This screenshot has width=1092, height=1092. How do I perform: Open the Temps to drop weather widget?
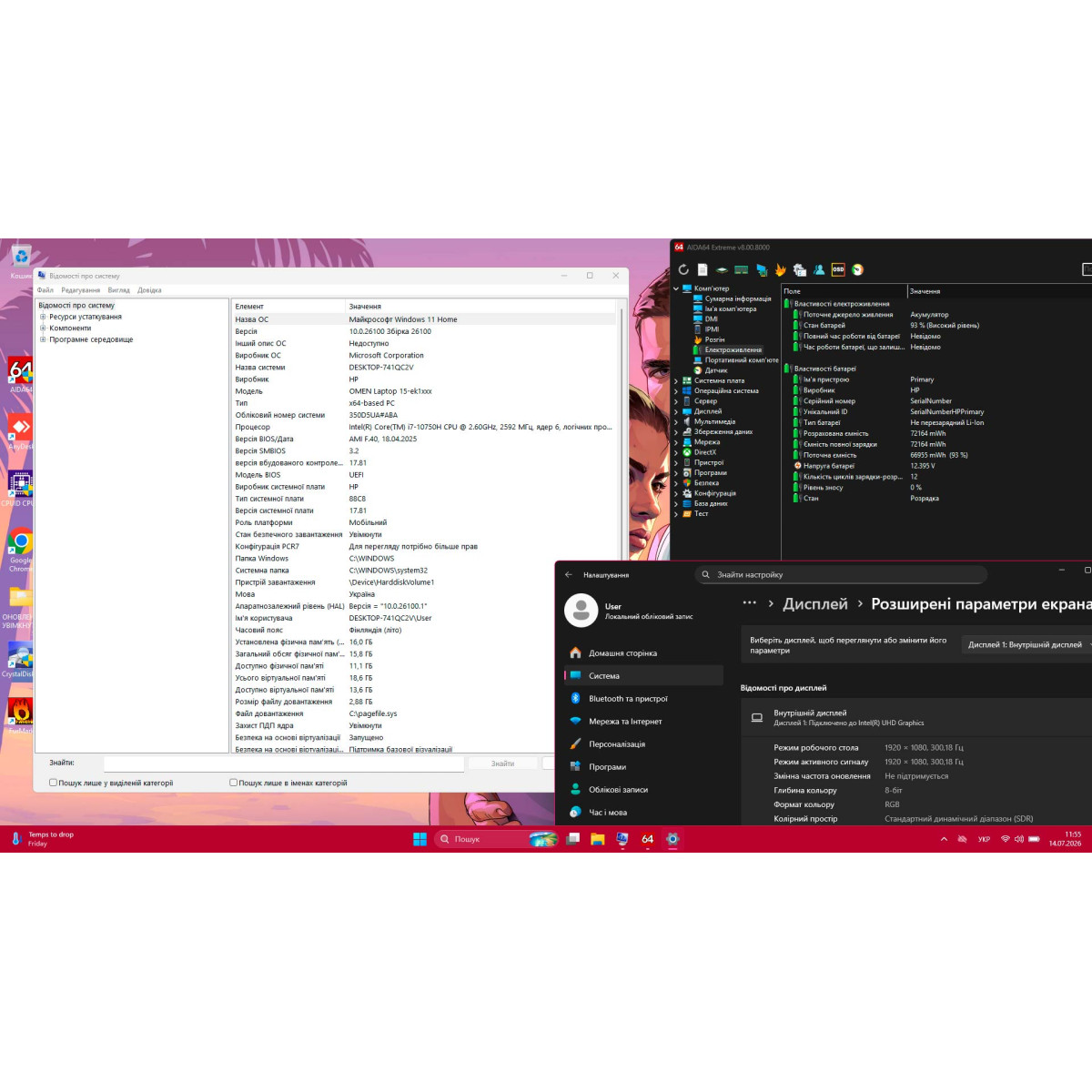[42, 839]
